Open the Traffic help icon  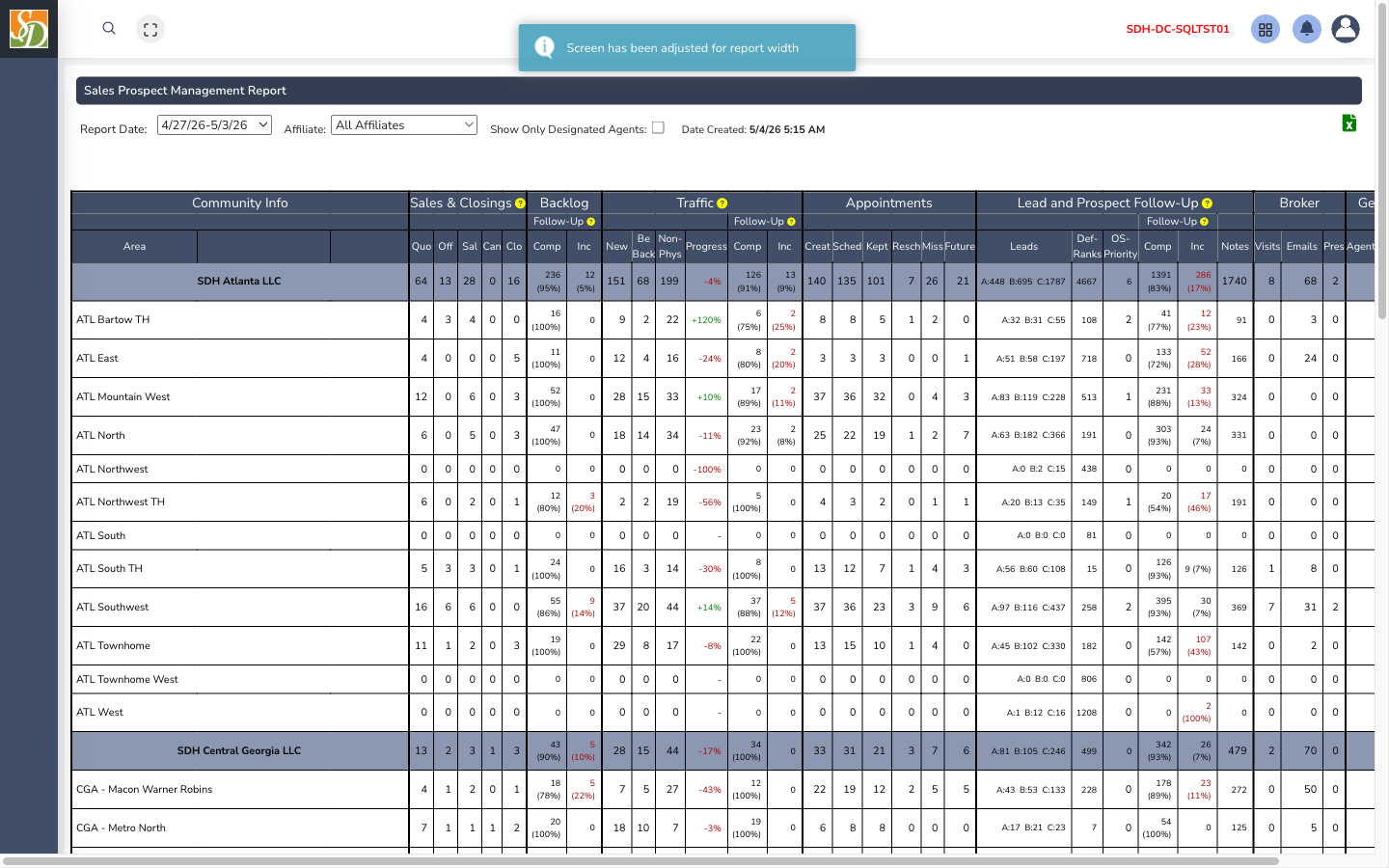click(x=722, y=203)
